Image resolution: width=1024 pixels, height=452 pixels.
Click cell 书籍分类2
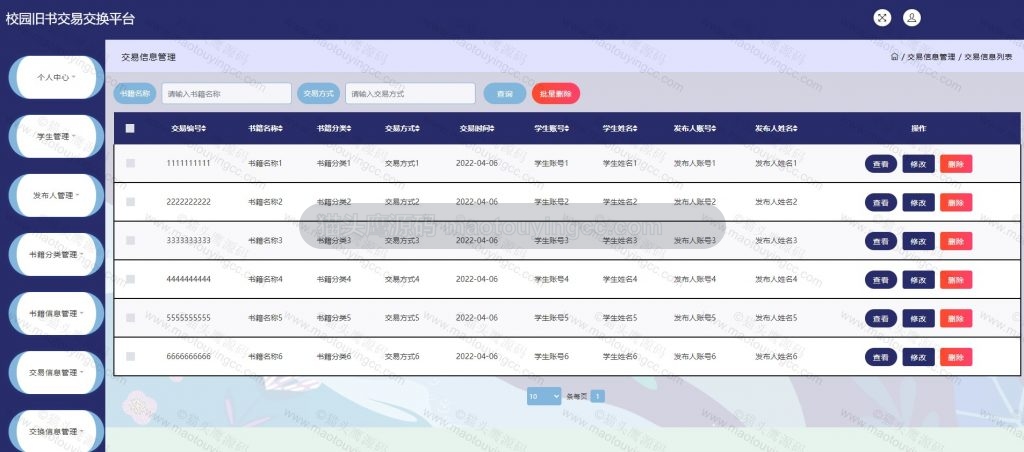tap(334, 202)
